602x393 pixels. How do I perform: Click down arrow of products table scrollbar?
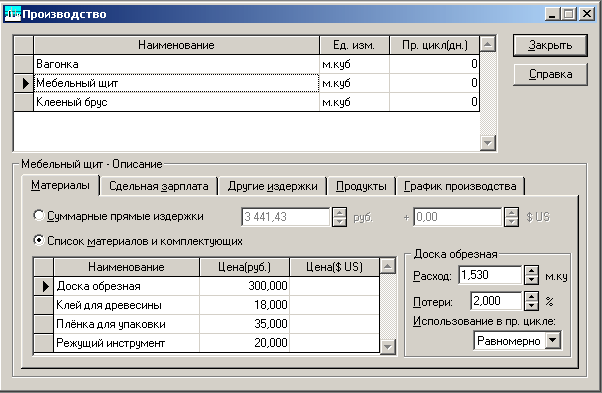[x=488, y=143]
